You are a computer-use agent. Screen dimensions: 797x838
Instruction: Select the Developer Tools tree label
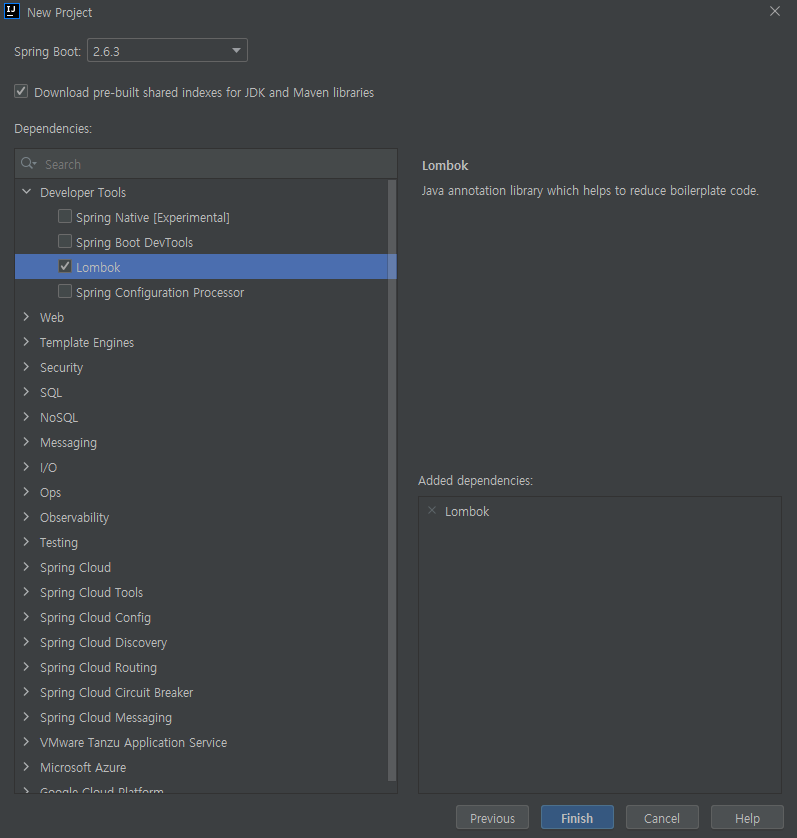pyautogui.click(x=83, y=192)
